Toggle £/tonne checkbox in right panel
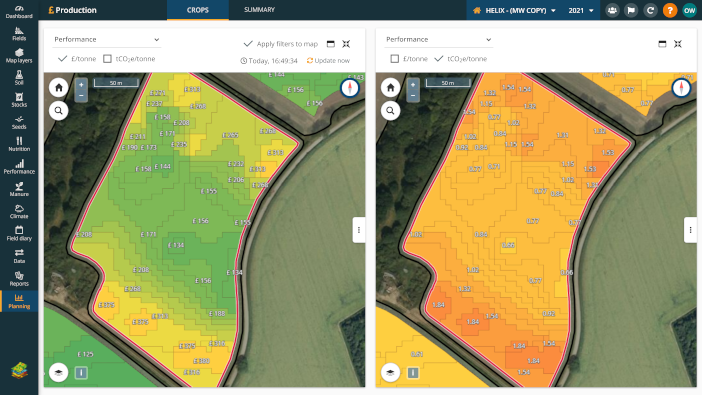The image size is (702, 395). click(x=394, y=59)
